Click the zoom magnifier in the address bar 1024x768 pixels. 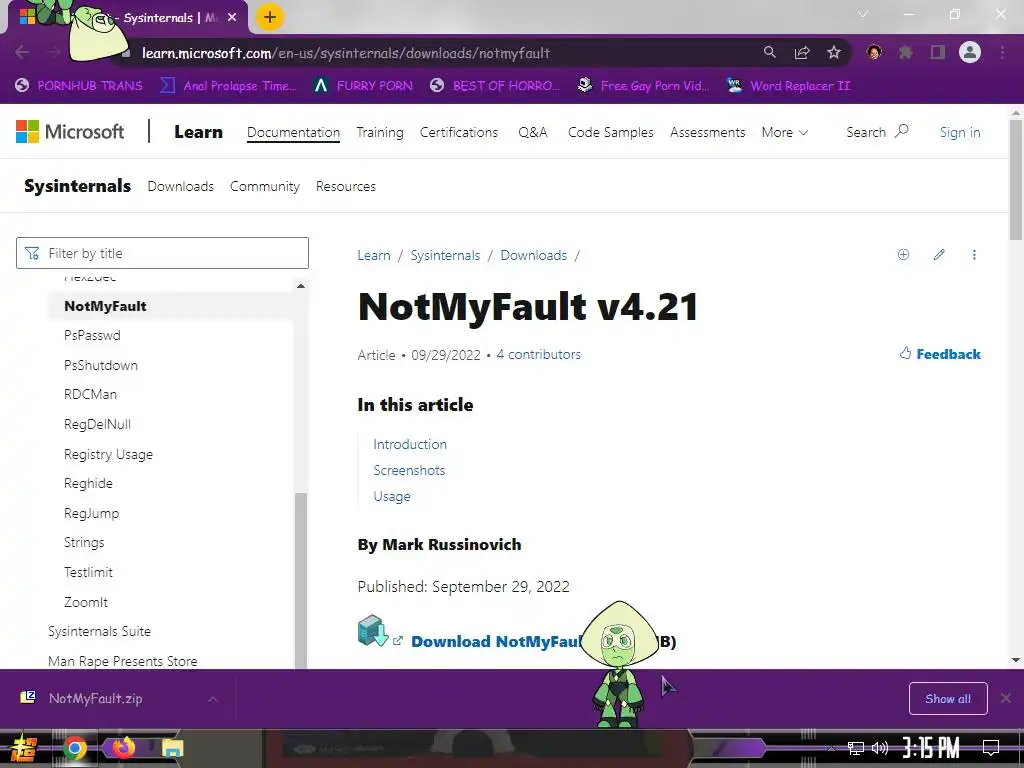click(770, 52)
